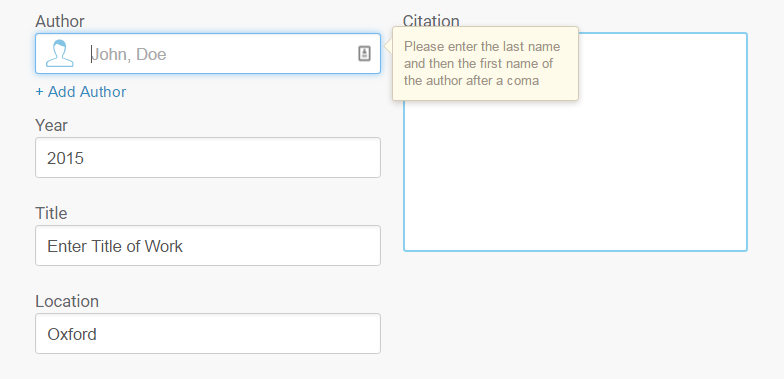
Task: Focus the Author field with John, Doe placeholder
Action: [x=208, y=54]
